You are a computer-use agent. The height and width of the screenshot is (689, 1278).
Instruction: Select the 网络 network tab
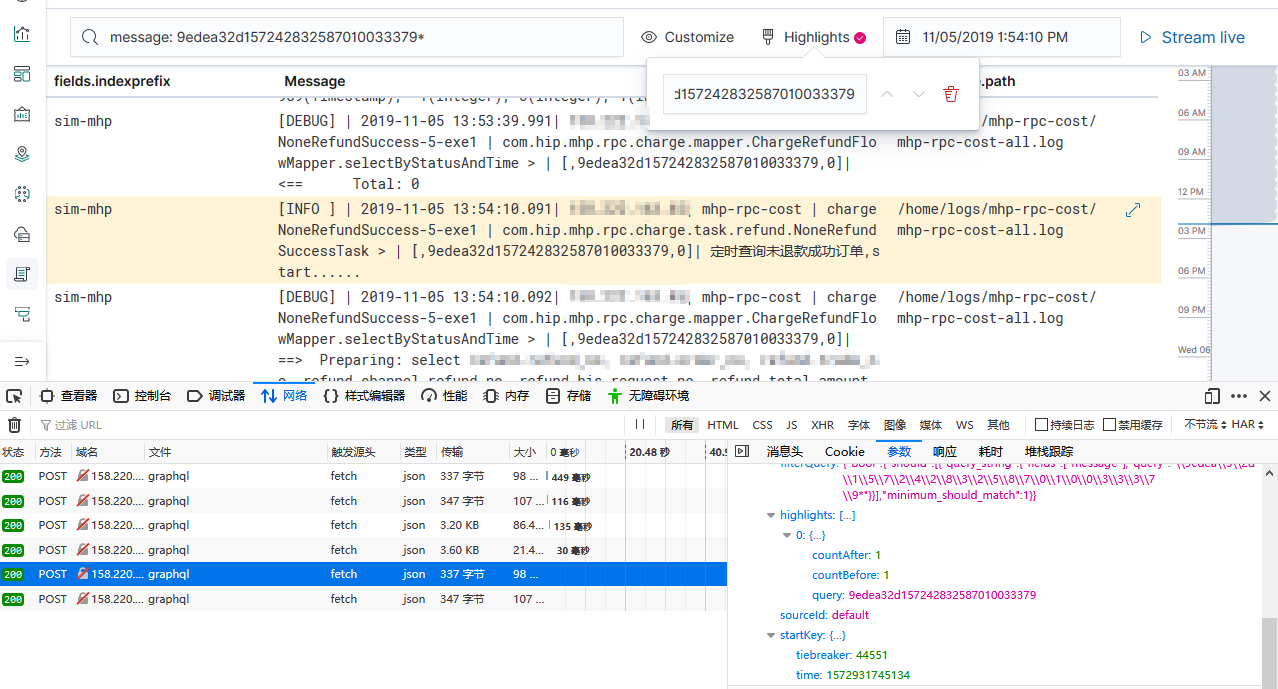[x=284, y=396]
